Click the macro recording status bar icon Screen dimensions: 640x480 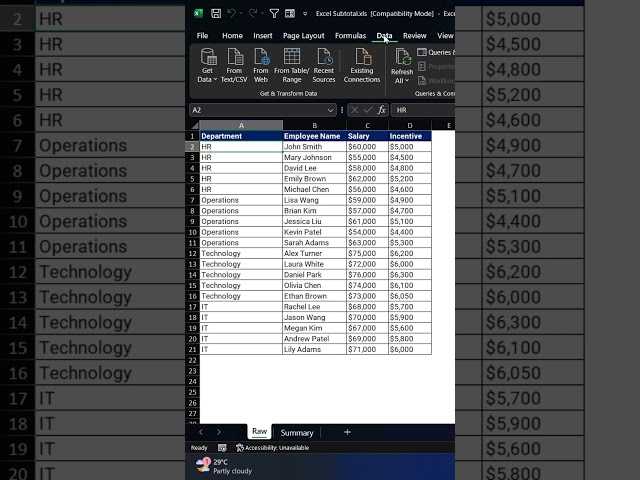(x=222, y=448)
